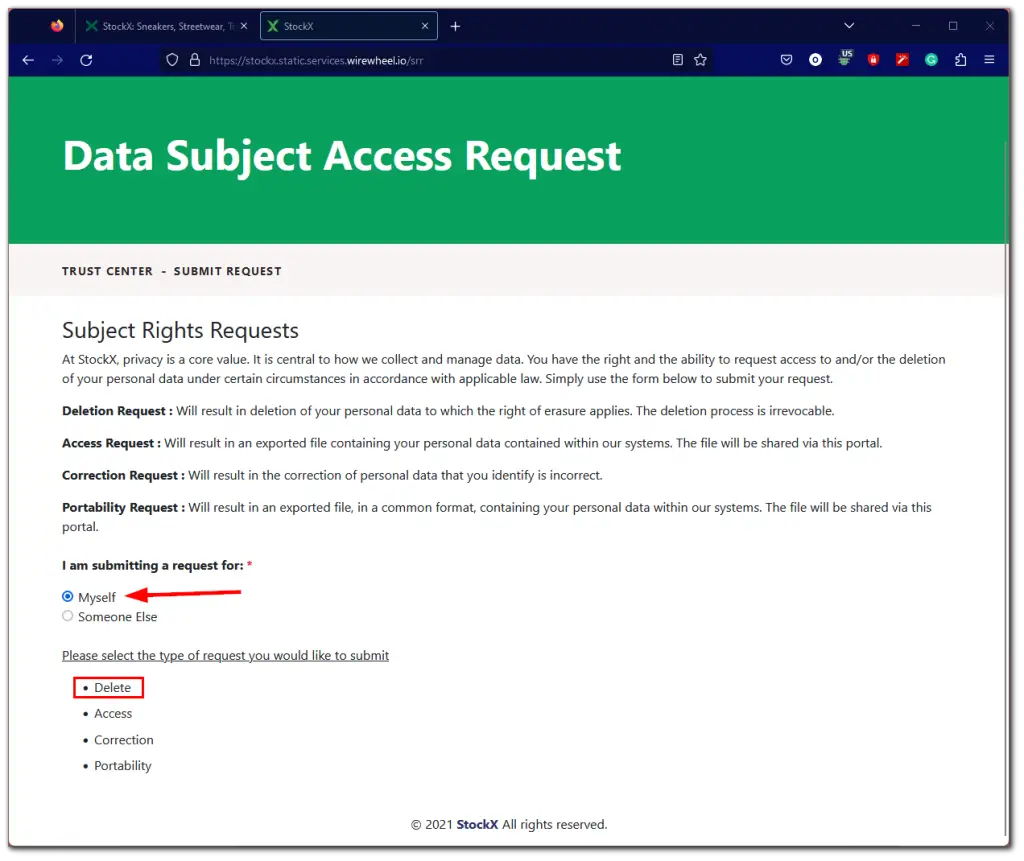Choose the Access request option
This screenshot has height=861, width=1024.
112,713
